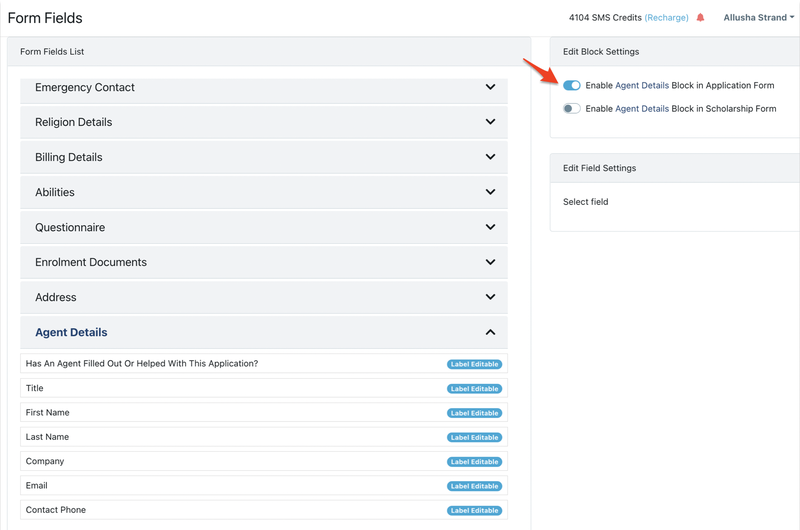The height and width of the screenshot is (530, 800).
Task: Select the Company field row
Action: coord(230,462)
